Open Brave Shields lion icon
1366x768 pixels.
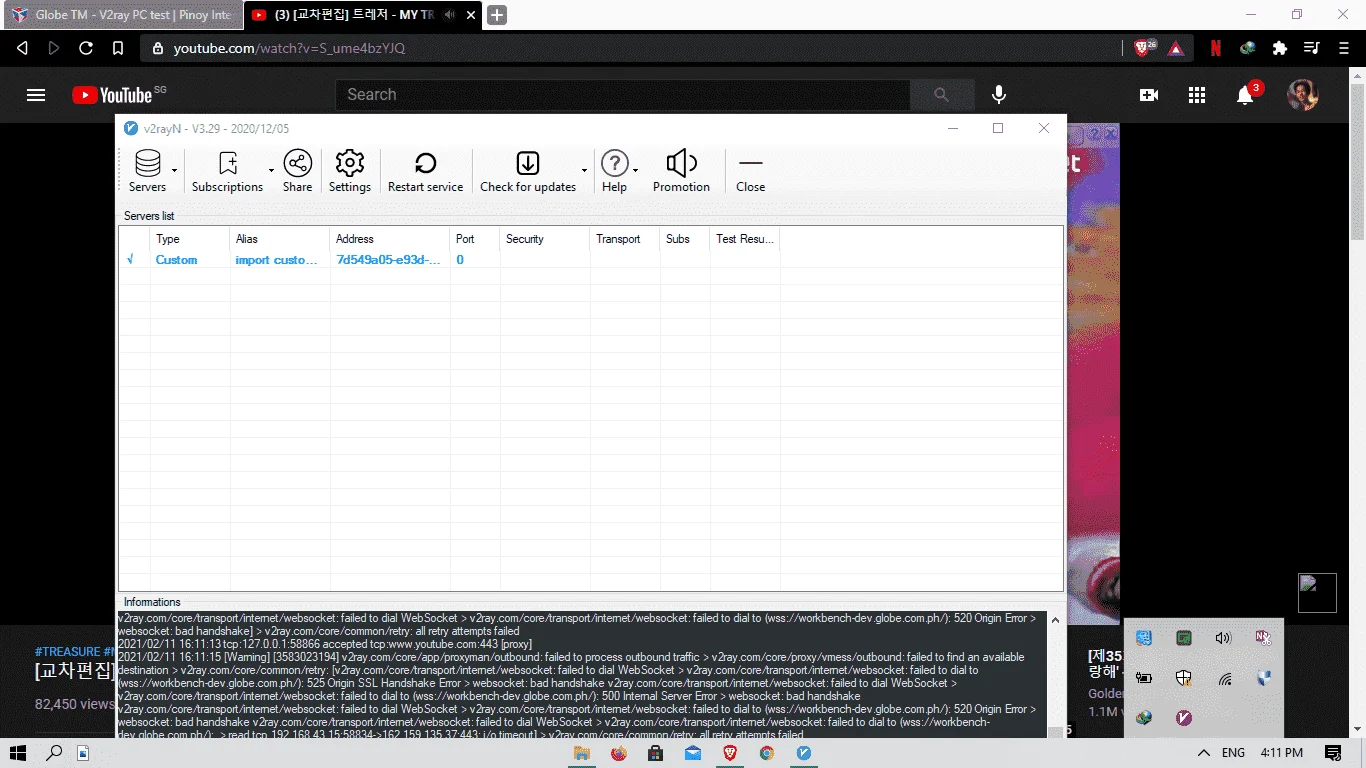point(1144,48)
